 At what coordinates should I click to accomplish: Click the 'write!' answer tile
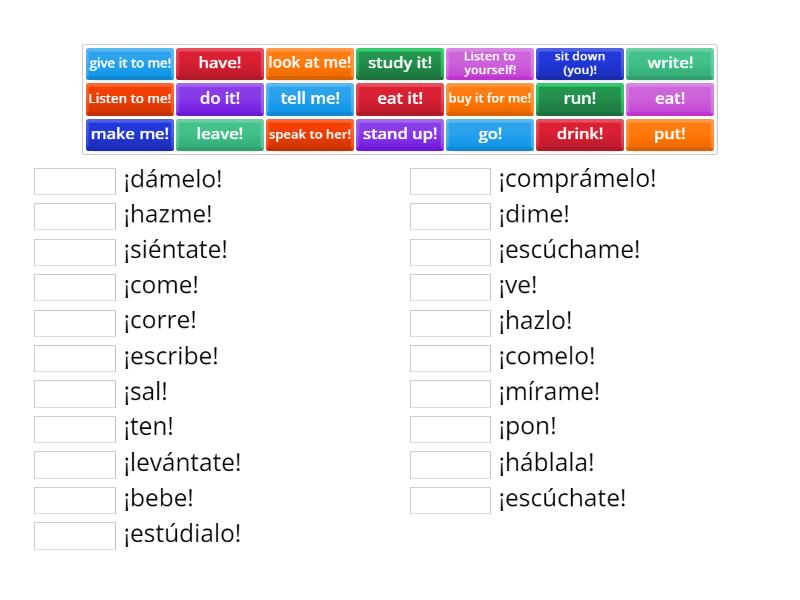tap(670, 63)
